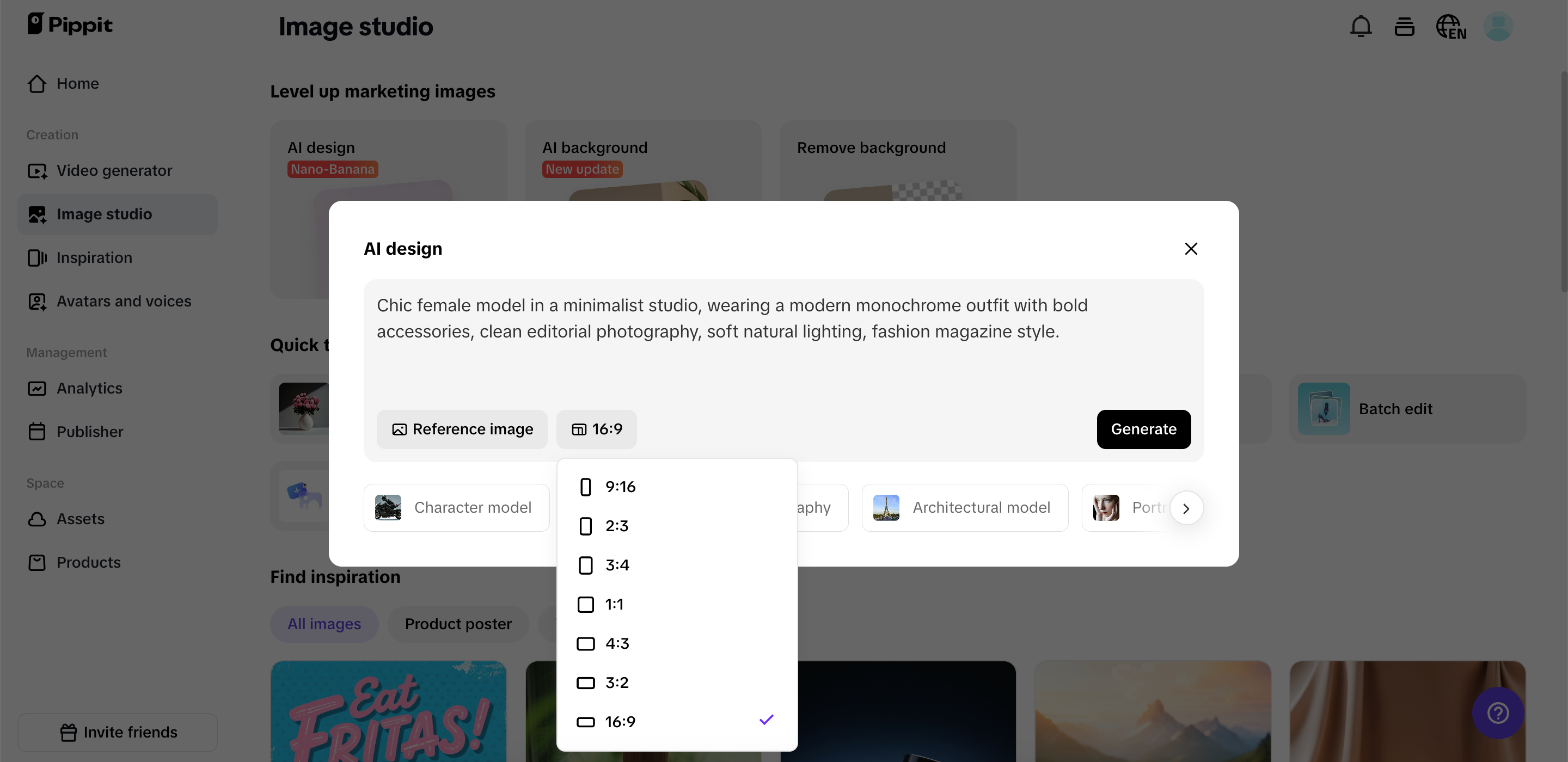Image resolution: width=1568 pixels, height=762 pixels.
Task: Open the credits stack icon in header
Action: point(1404,27)
